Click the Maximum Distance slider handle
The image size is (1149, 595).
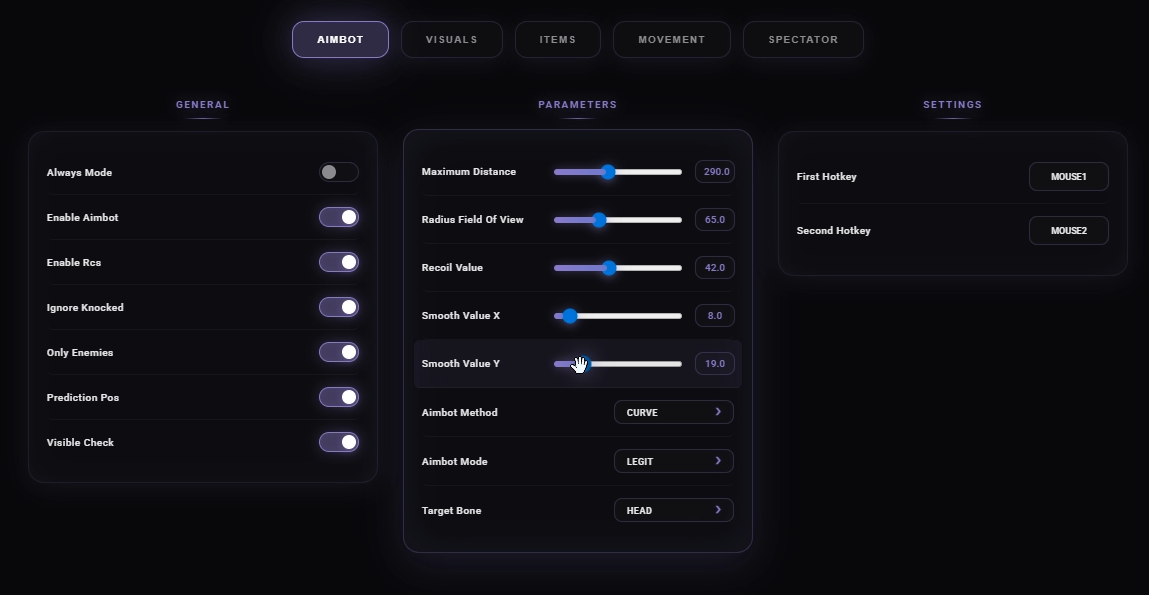tap(608, 172)
